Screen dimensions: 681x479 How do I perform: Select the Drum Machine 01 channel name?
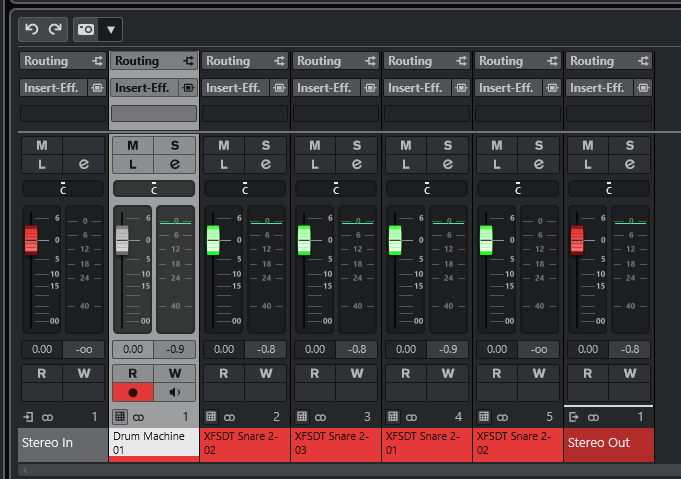154,443
